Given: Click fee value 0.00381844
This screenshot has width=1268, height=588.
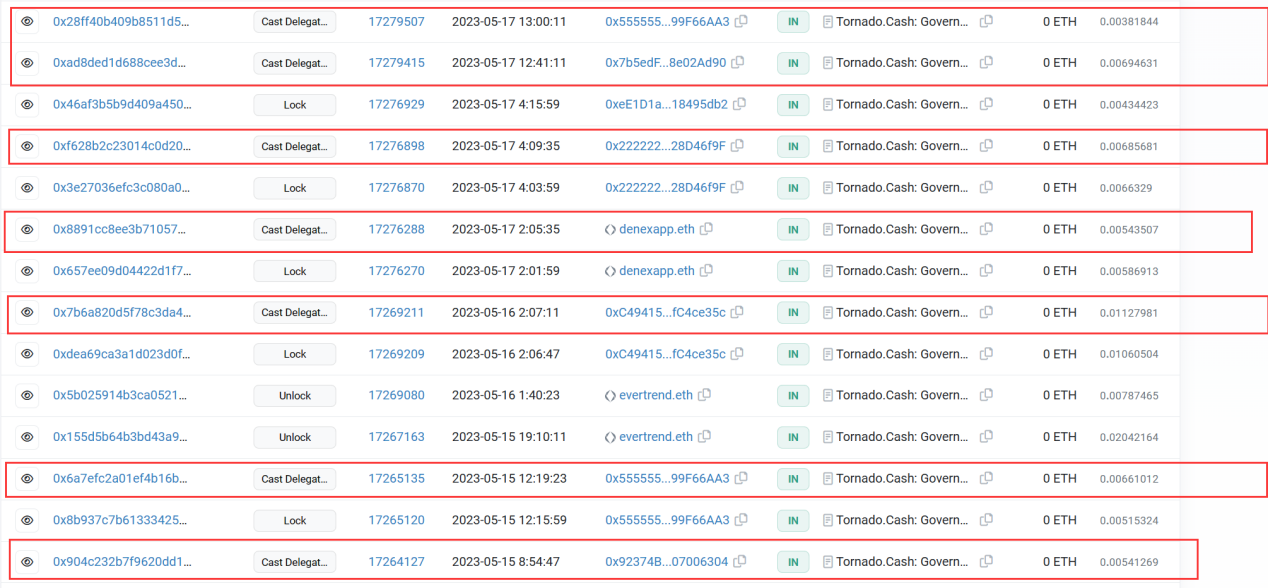Looking at the screenshot, I should tap(1129, 22).
